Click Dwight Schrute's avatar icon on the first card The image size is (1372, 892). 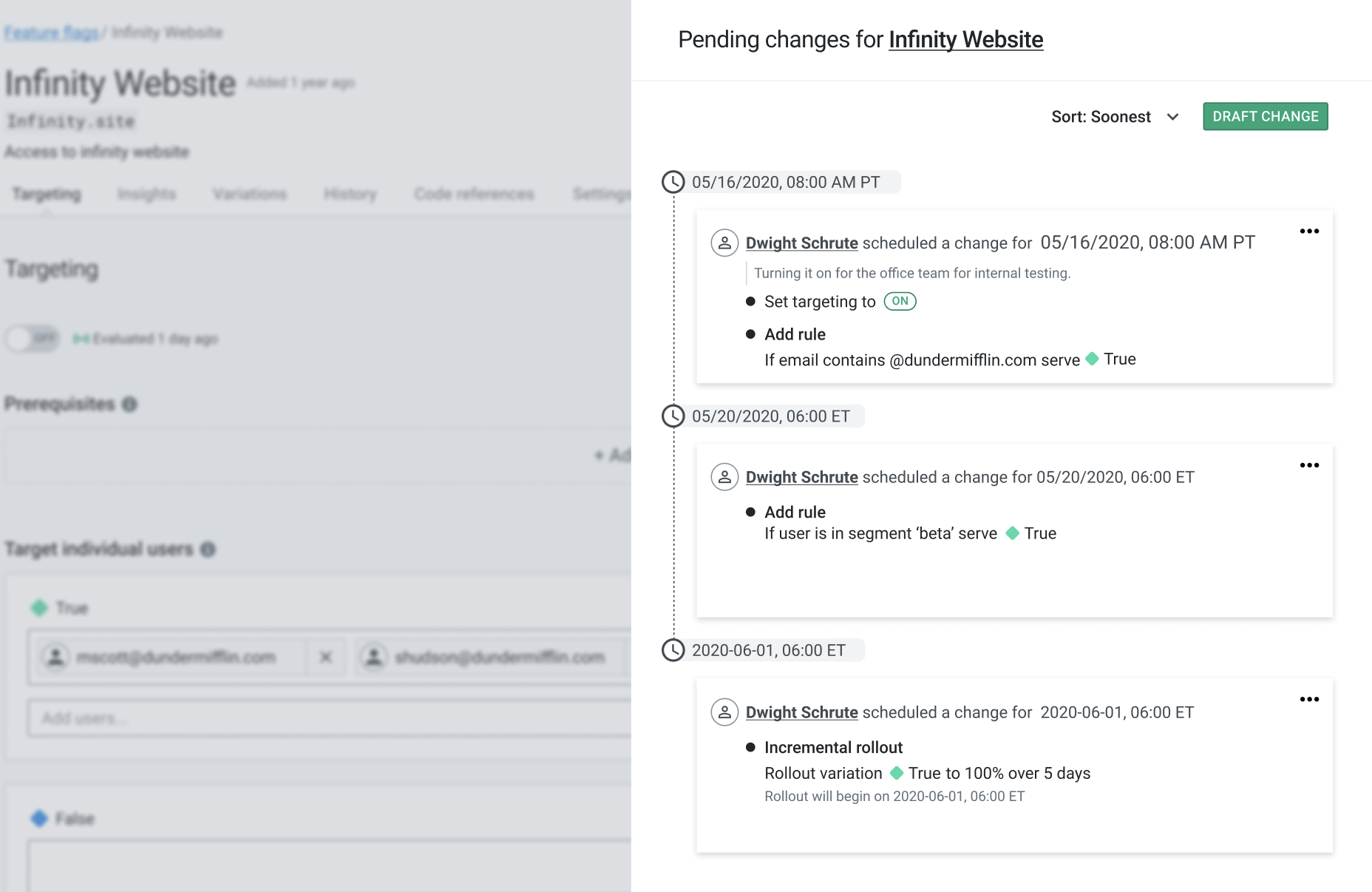point(724,243)
